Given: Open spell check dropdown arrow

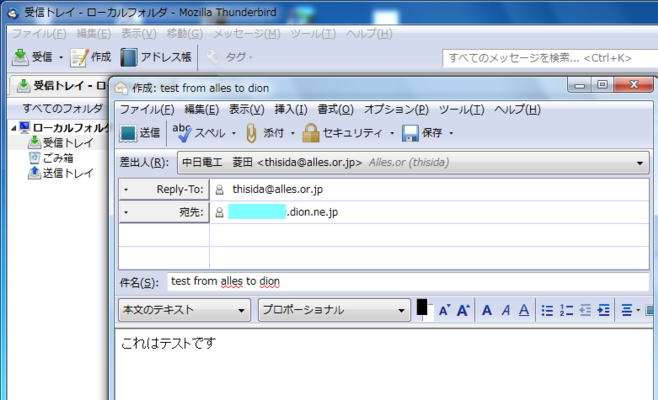Looking at the screenshot, I should coord(234,133).
